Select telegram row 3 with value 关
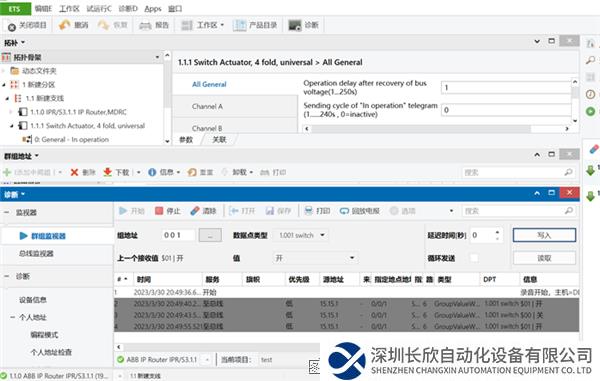 pyautogui.click(x=346, y=315)
